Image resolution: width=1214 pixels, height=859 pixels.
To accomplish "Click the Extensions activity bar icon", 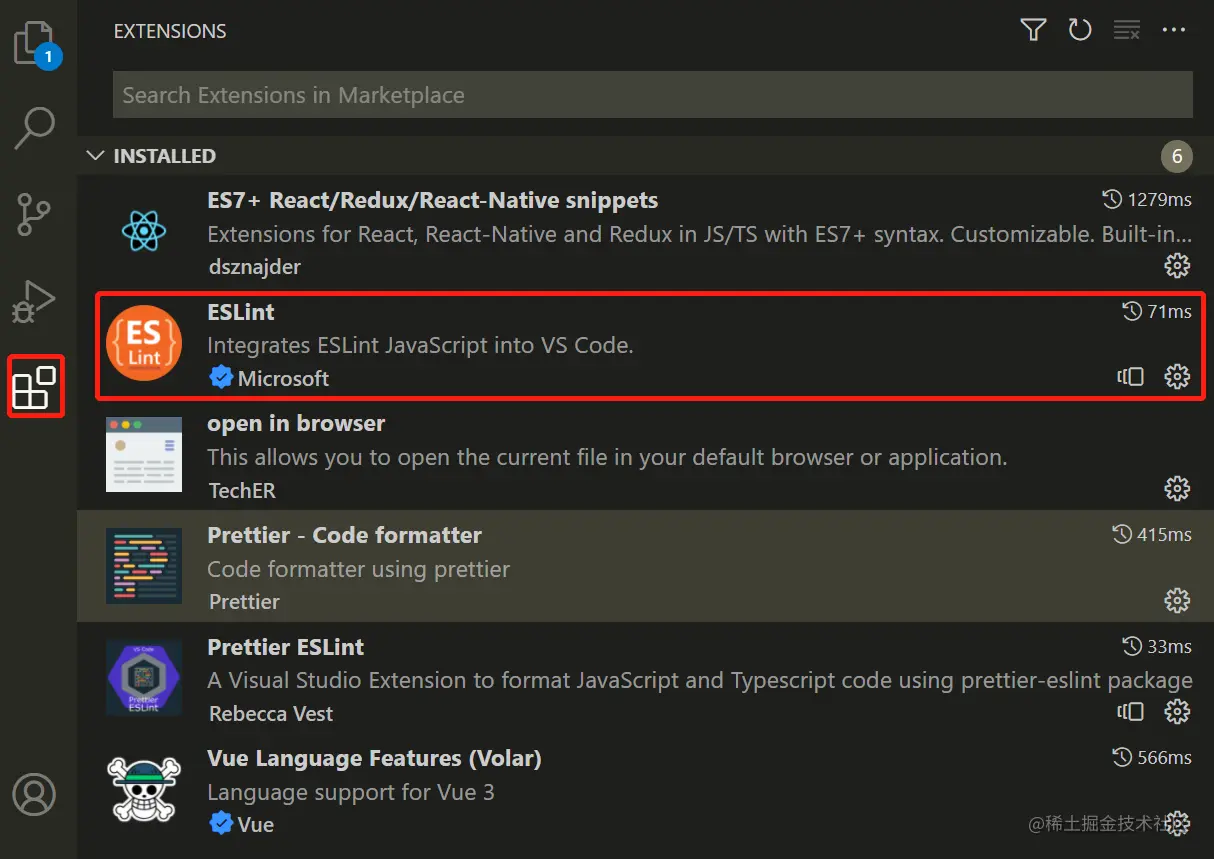I will pos(36,387).
